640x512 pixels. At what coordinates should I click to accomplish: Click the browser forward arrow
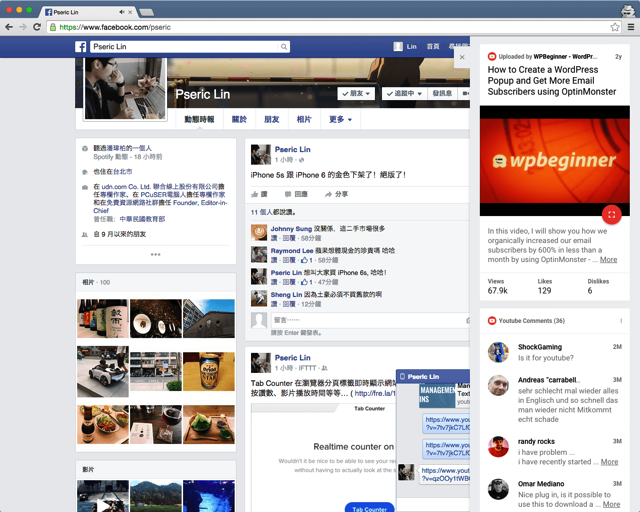click(x=23, y=27)
